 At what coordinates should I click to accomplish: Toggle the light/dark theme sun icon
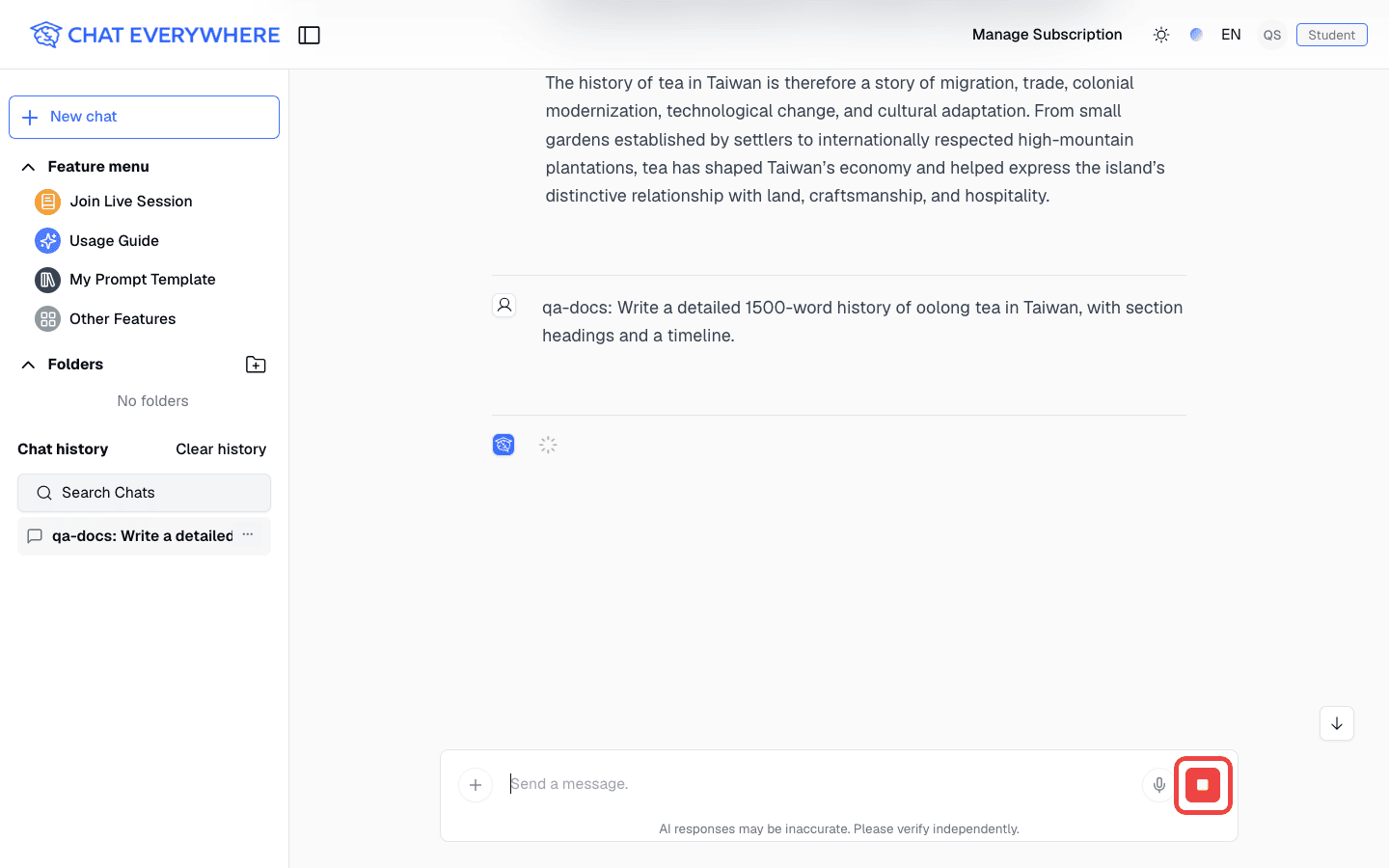[x=1161, y=35]
